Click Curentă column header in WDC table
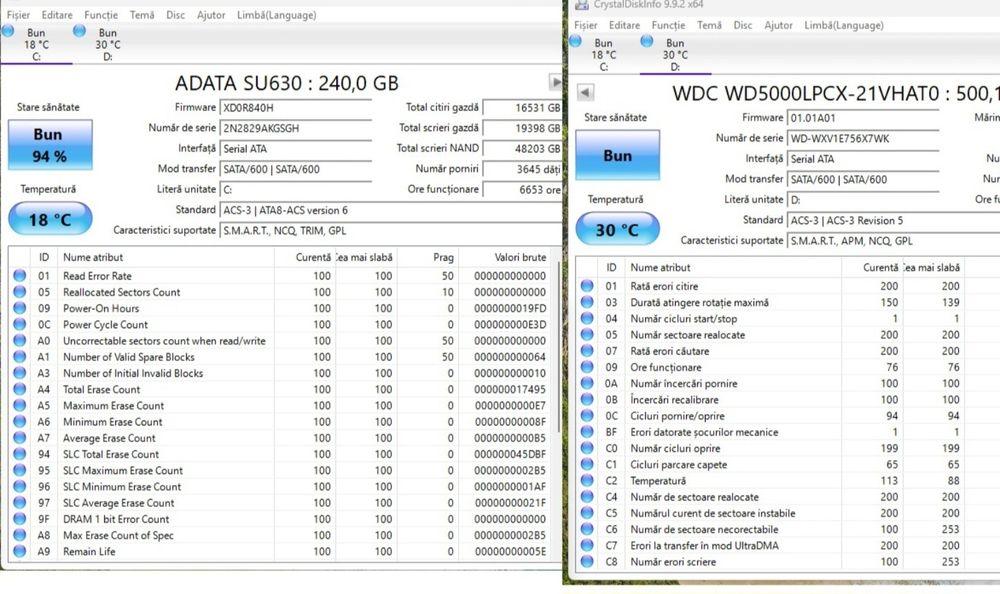The width and height of the screenshot is (1000, 594). 872,267
